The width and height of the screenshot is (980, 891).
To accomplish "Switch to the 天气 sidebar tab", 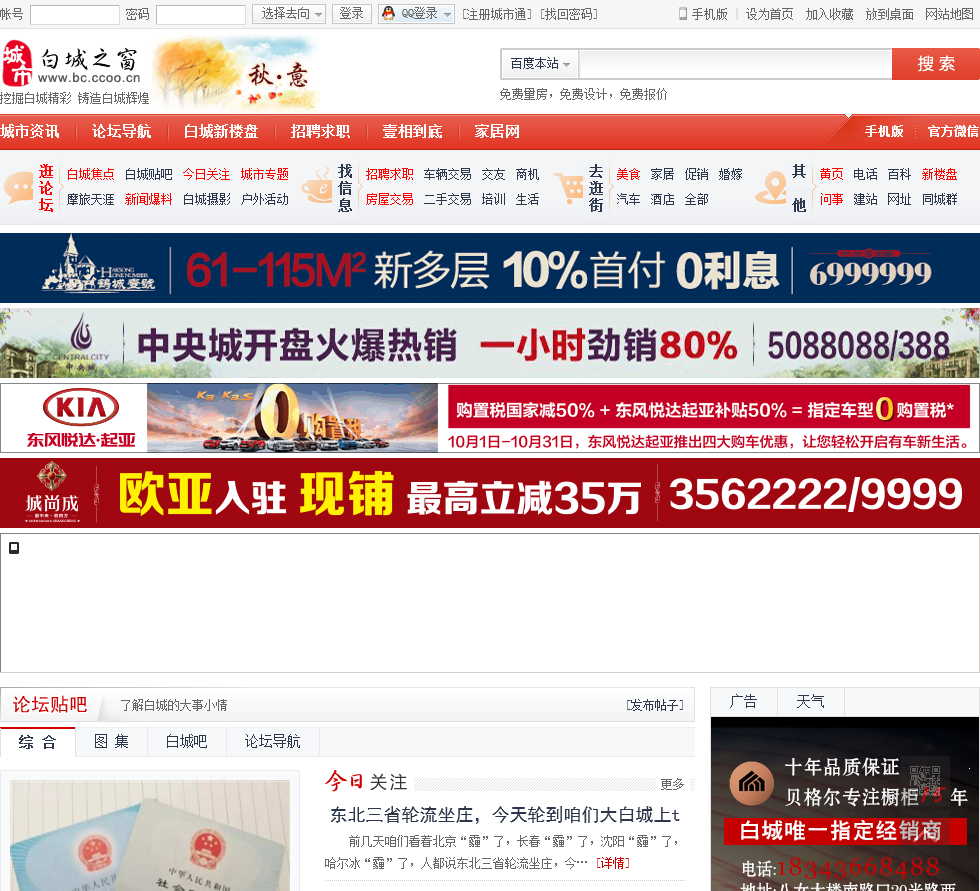I will click(x=810, y=702).
